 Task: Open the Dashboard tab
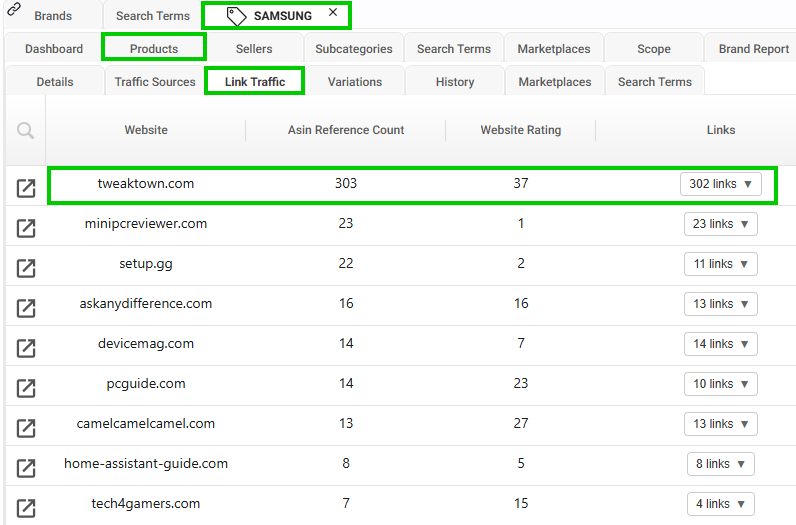click(x=54, y=49)
